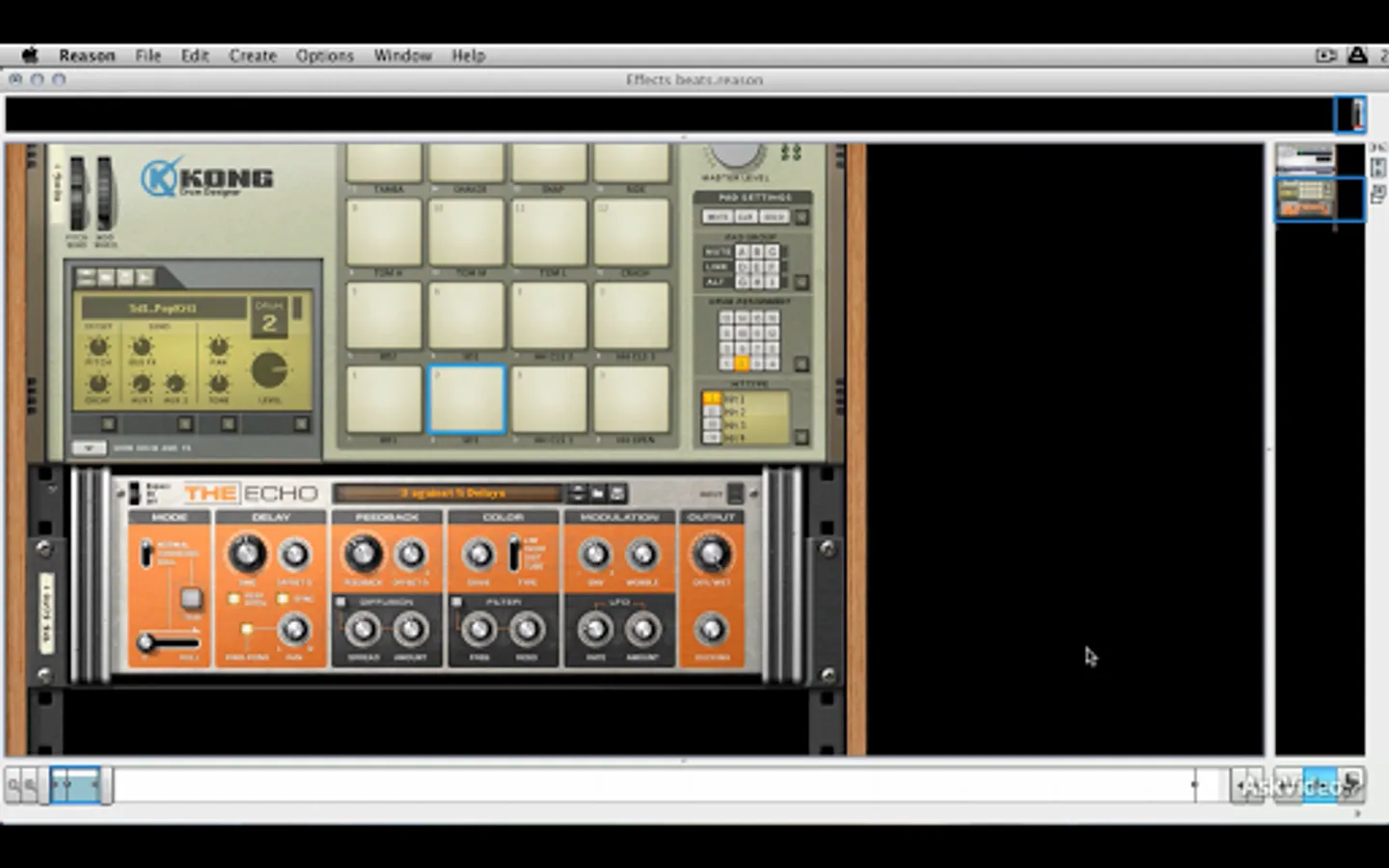Click the Echo Roll slider
The width and height of the screenshot is (1389, 868).
[169, 641]
